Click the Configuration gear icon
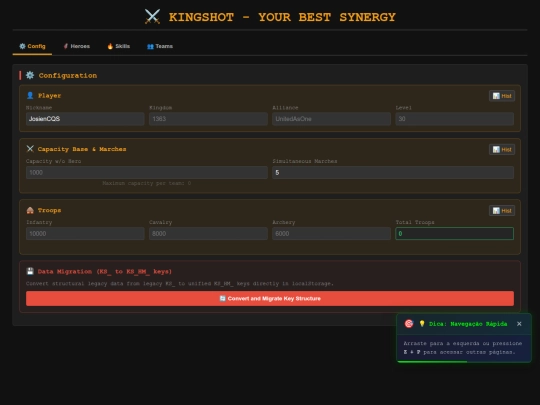 click(30, 75)
